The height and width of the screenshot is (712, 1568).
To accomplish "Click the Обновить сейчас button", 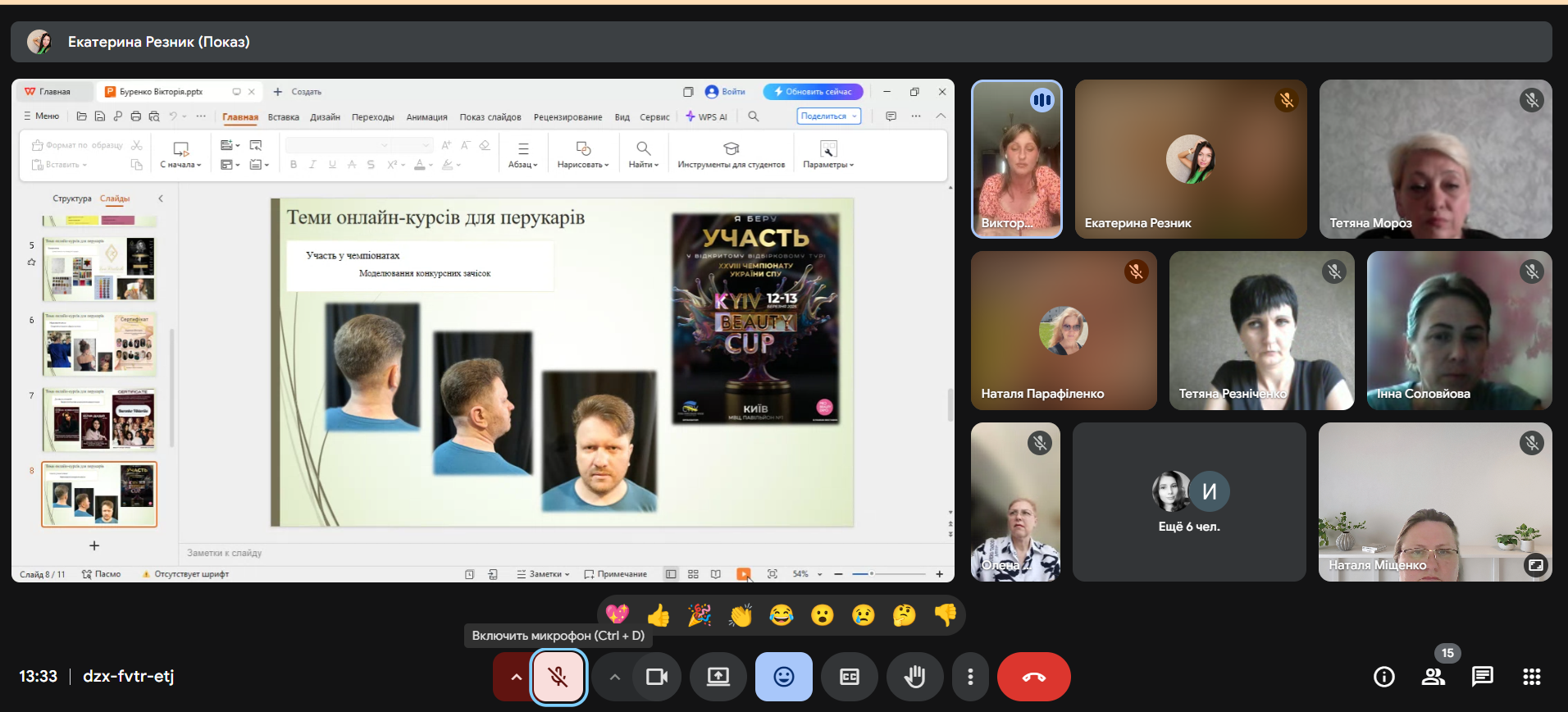I will pyautogui.click(x=813, y=92).
